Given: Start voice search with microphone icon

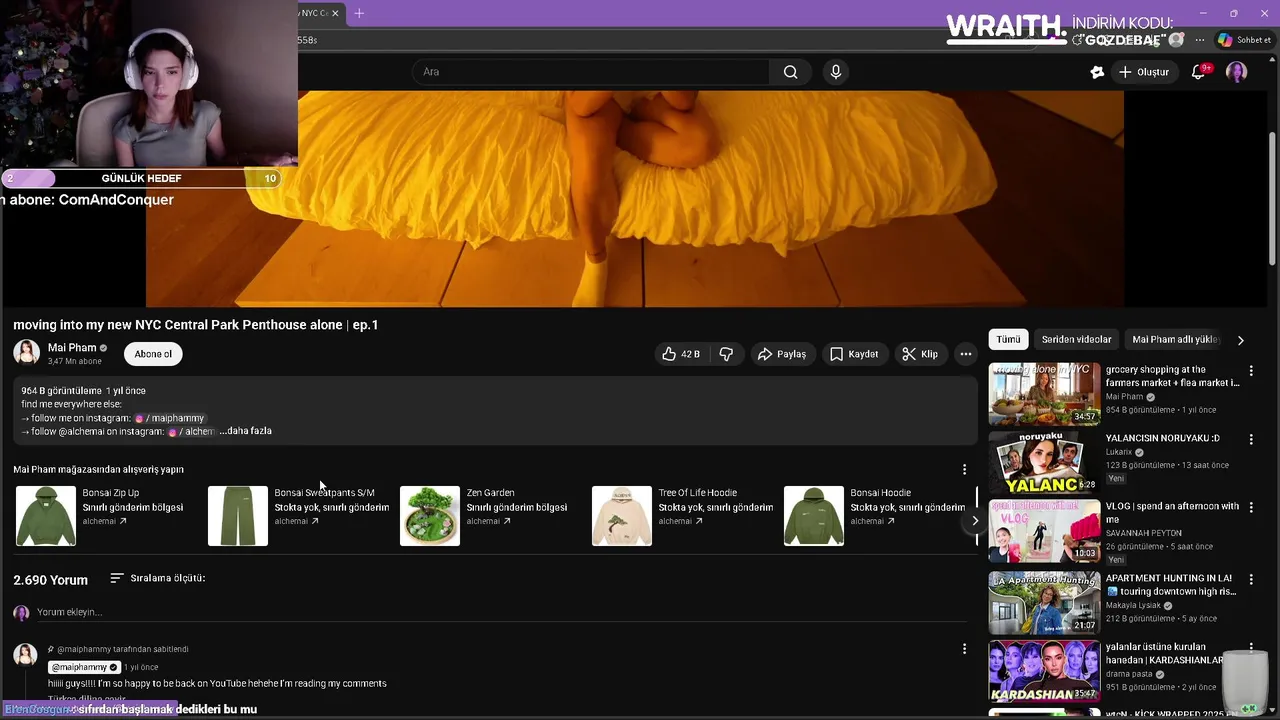Looking at the screenshot, I should tap(836, 72).
